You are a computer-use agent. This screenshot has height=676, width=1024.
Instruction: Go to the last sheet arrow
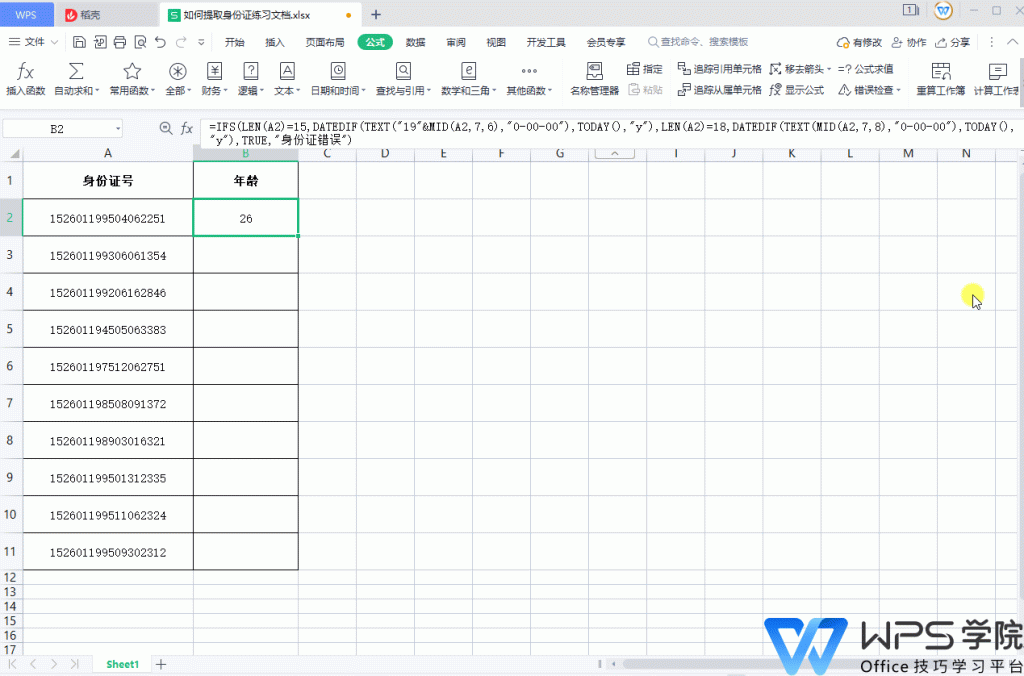(76, 664)
